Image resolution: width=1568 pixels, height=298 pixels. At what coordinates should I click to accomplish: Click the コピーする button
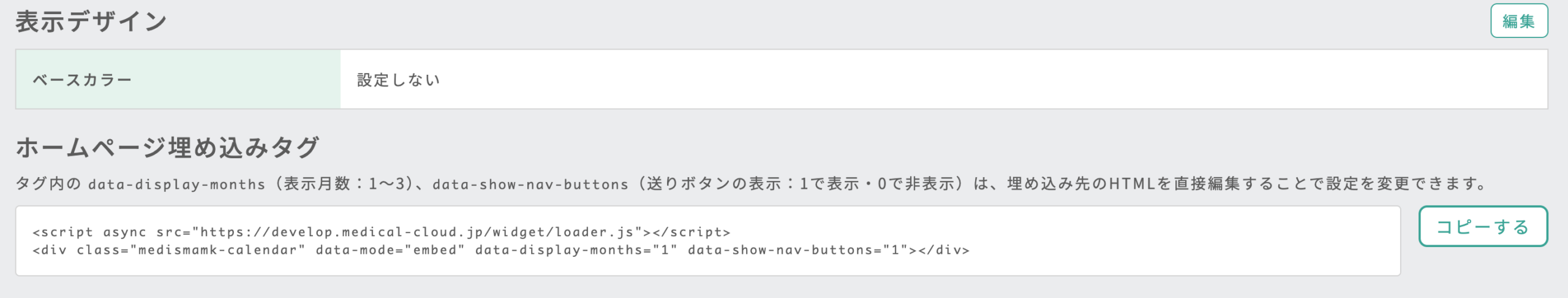point(1483,226)
